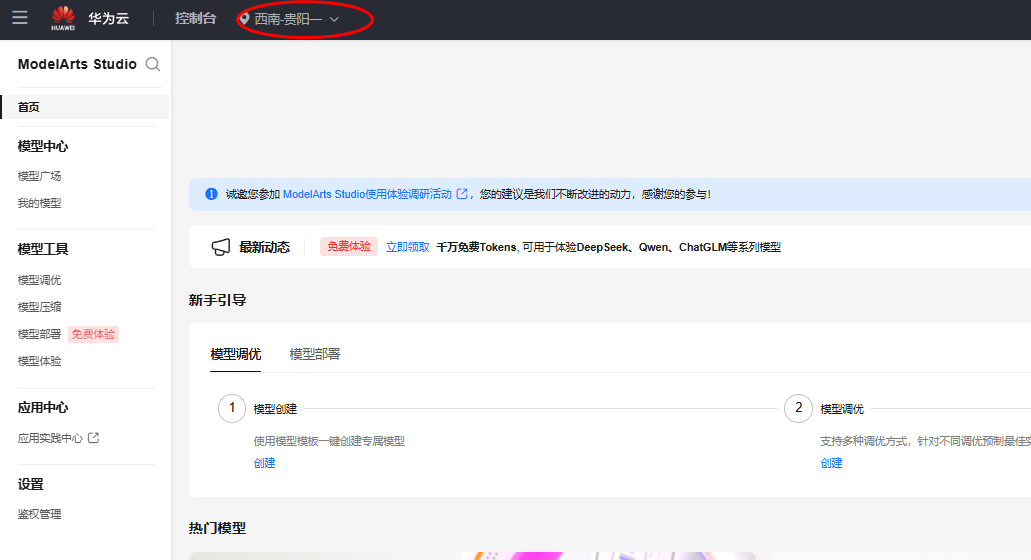Open the hamburger navigation menu
The height and width of the screenshot is (560, 1031).
pos(20,18)
